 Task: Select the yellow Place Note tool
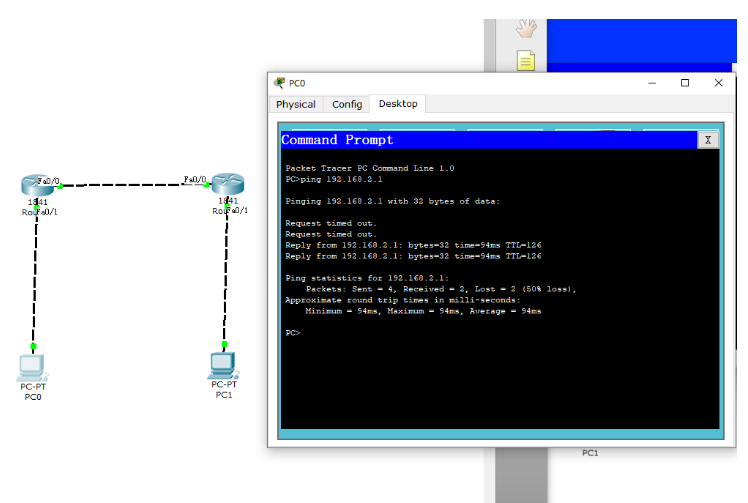(x=526, y=61)
